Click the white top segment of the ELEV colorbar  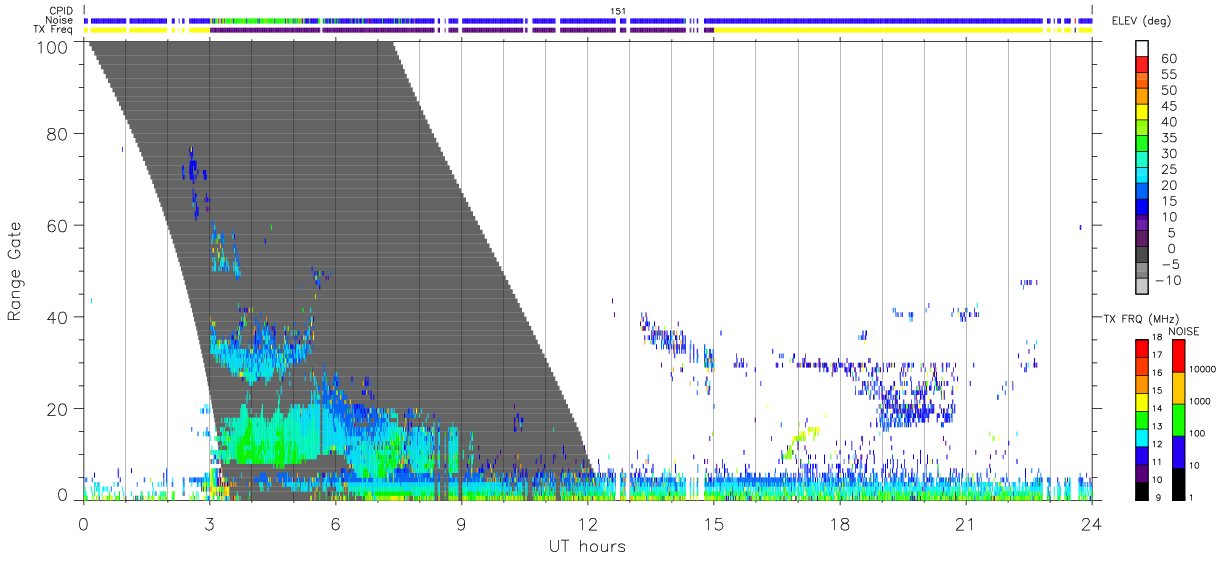pyautogui.click(x=1144, y=49)
